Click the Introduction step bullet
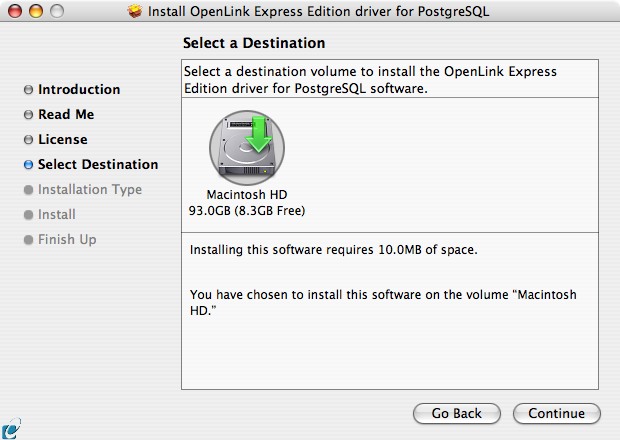The height and width of the screenshot is (440, 620). (x=28, y=90)
